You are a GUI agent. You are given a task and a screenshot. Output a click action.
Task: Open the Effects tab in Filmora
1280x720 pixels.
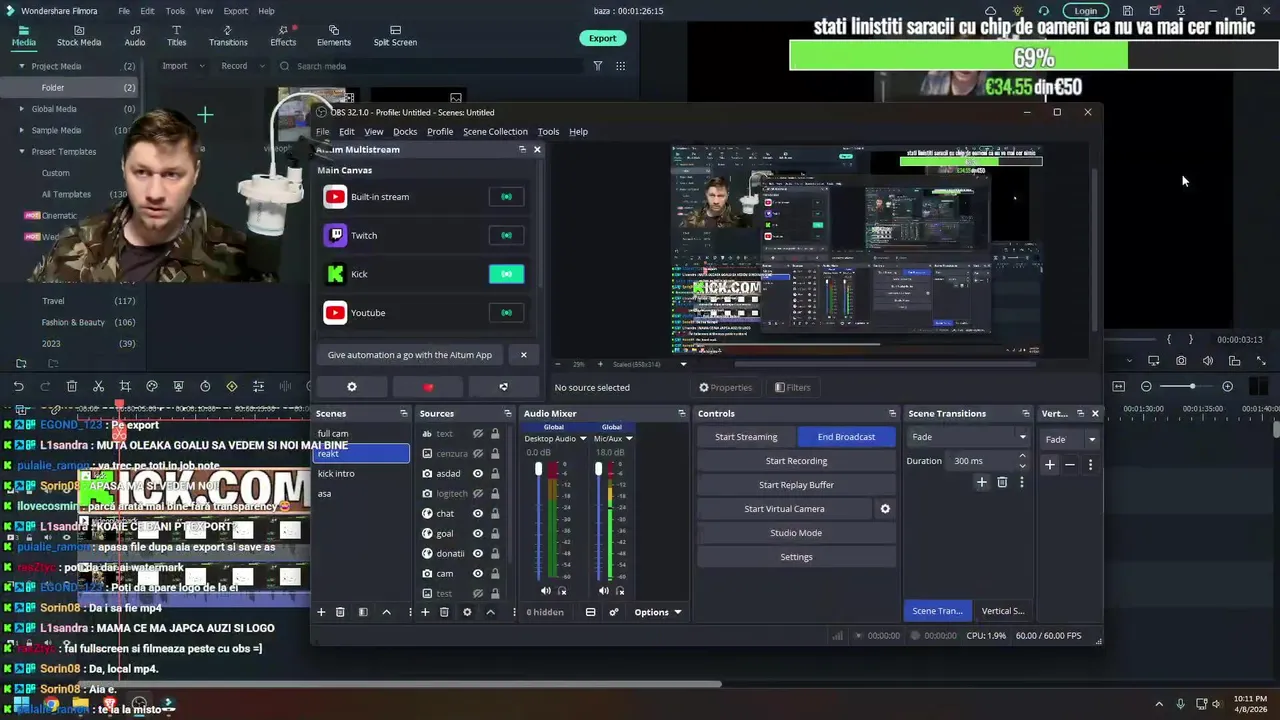coord(283,36)
